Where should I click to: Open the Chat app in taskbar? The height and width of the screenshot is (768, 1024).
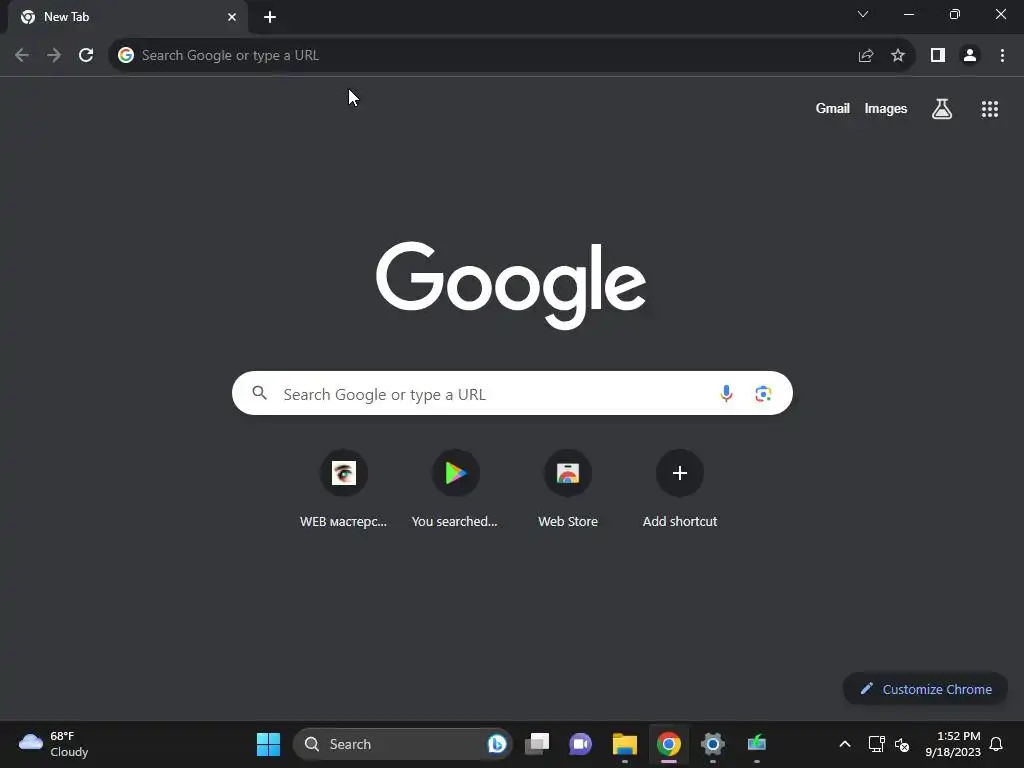pos(581,744)
